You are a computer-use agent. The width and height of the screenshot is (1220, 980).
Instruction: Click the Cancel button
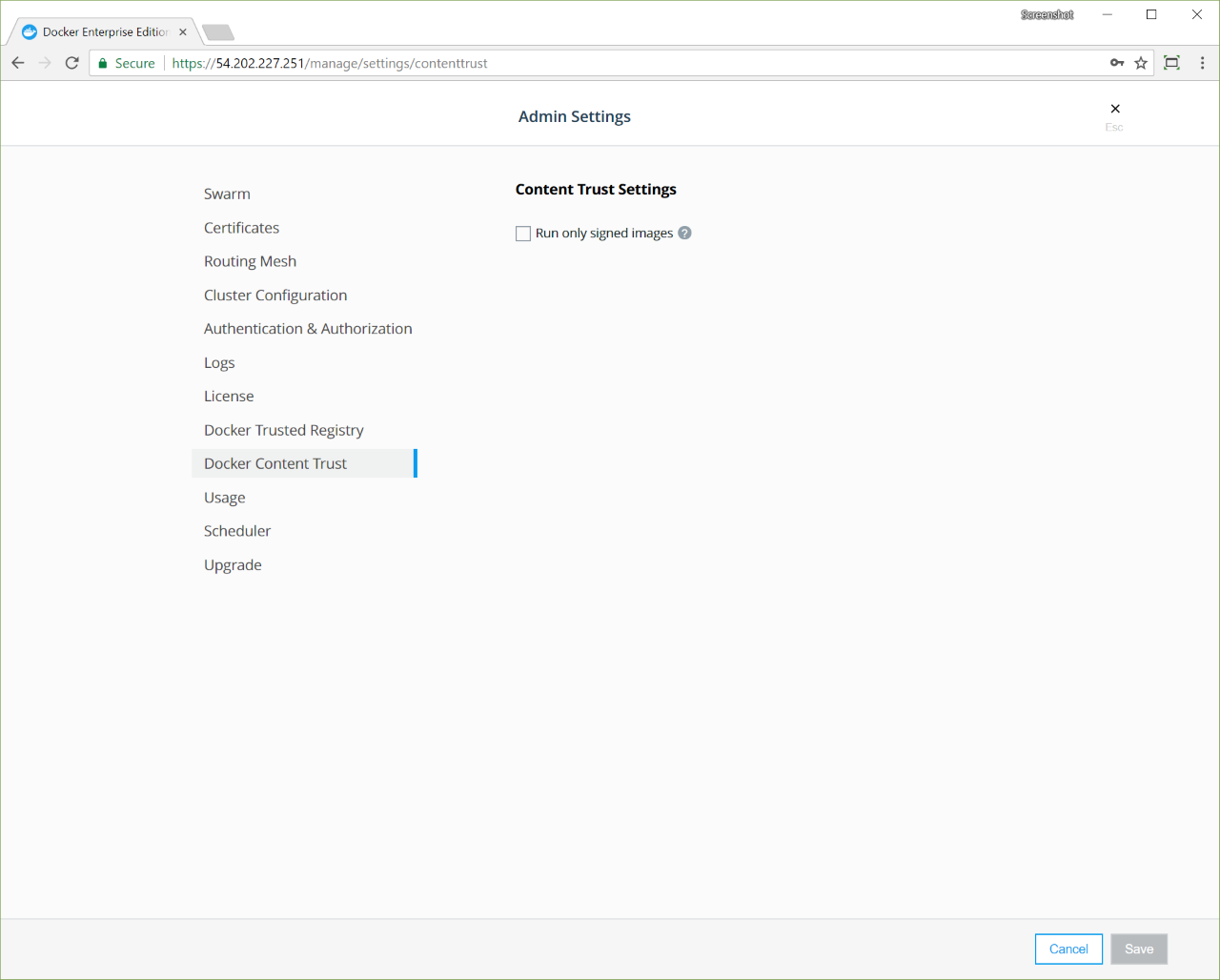click(1068, 949)
